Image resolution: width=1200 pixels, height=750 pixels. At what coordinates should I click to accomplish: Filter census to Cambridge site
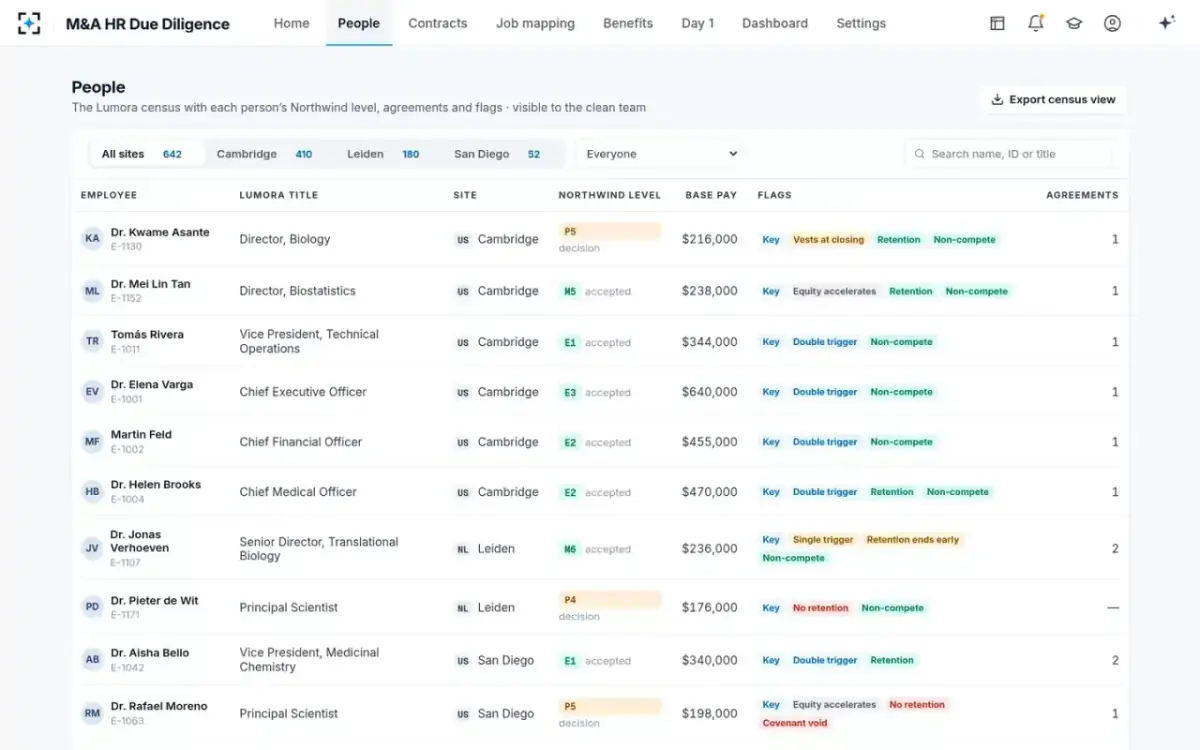[x=264, y=154]
